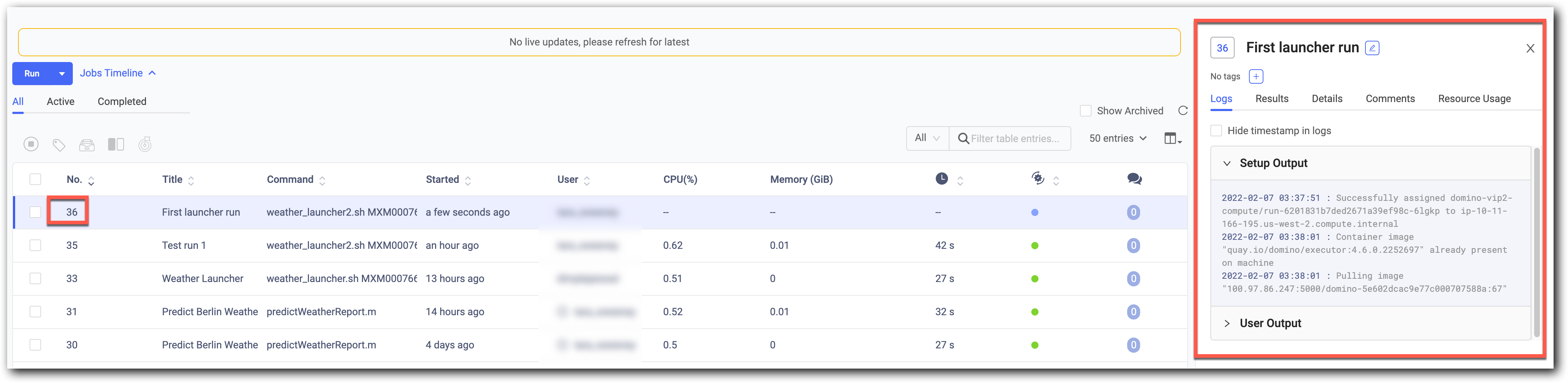
Task: Sort by the Command column arrows
Action: coord(322,181)
